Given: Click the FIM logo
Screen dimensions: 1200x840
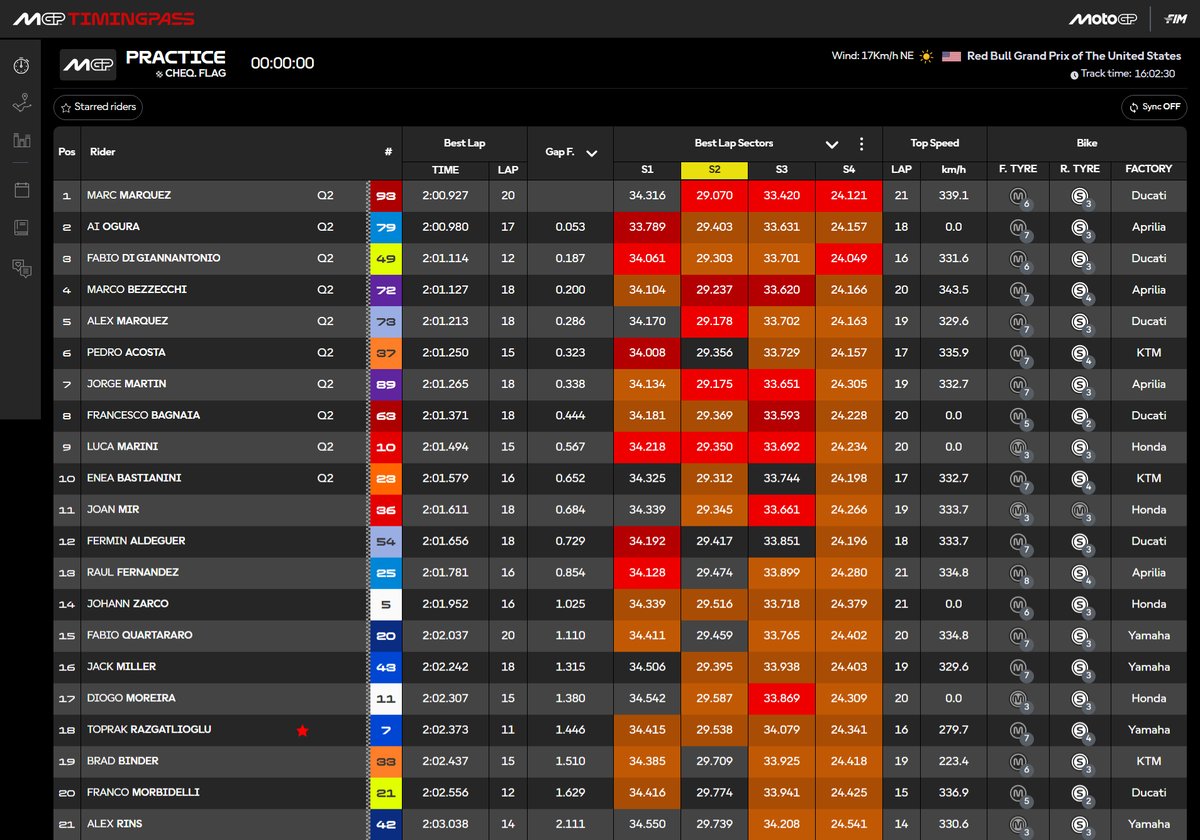Looking at the screenshot, I should coord(1176,19).
